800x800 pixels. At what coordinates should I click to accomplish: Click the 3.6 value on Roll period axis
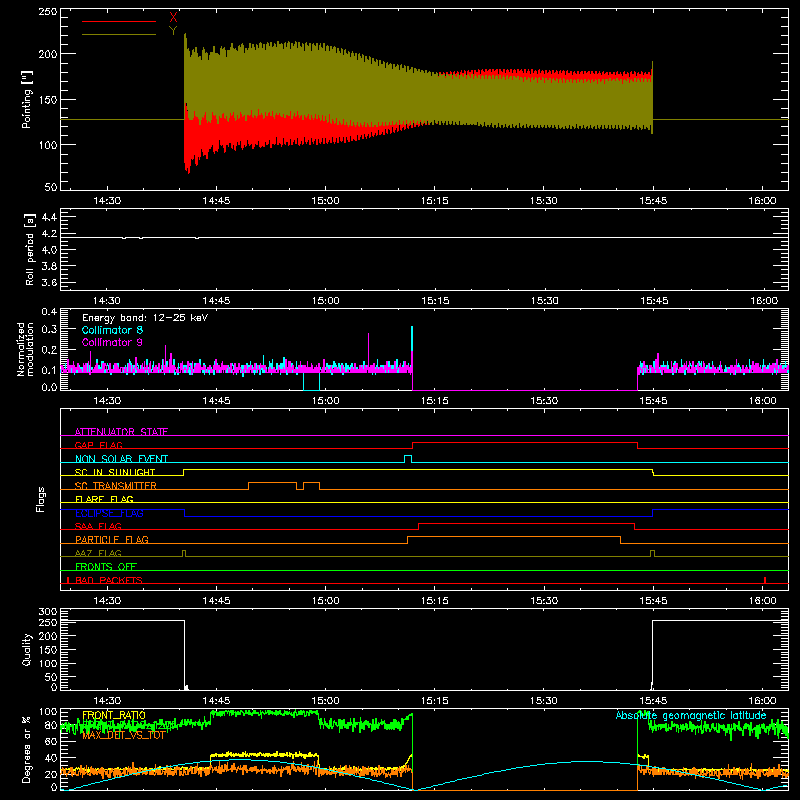pos(49,283)
